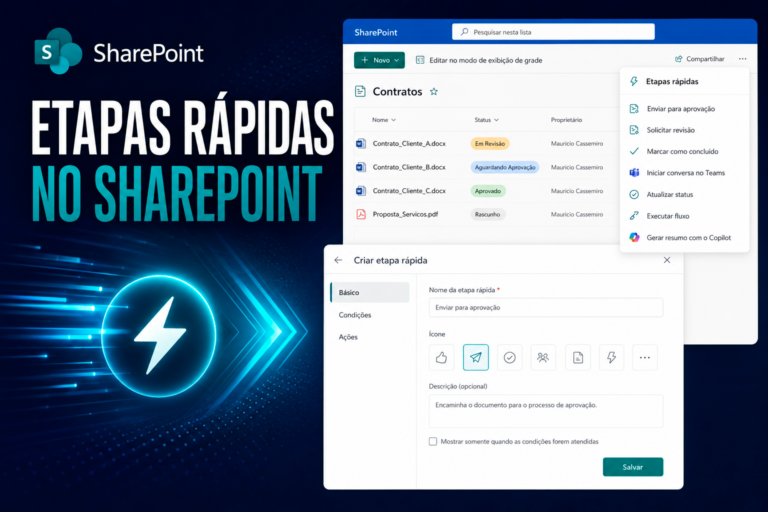This screenshot has width=768, height=512.
Task: Click the Salvar button
Action: click(633, 467)
